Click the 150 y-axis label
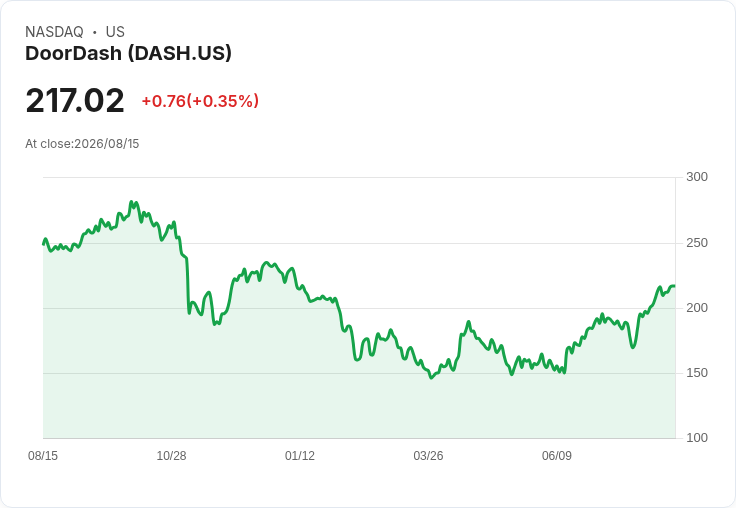The image size is (736, 508). pyautogui.click(x=697, y=373)
